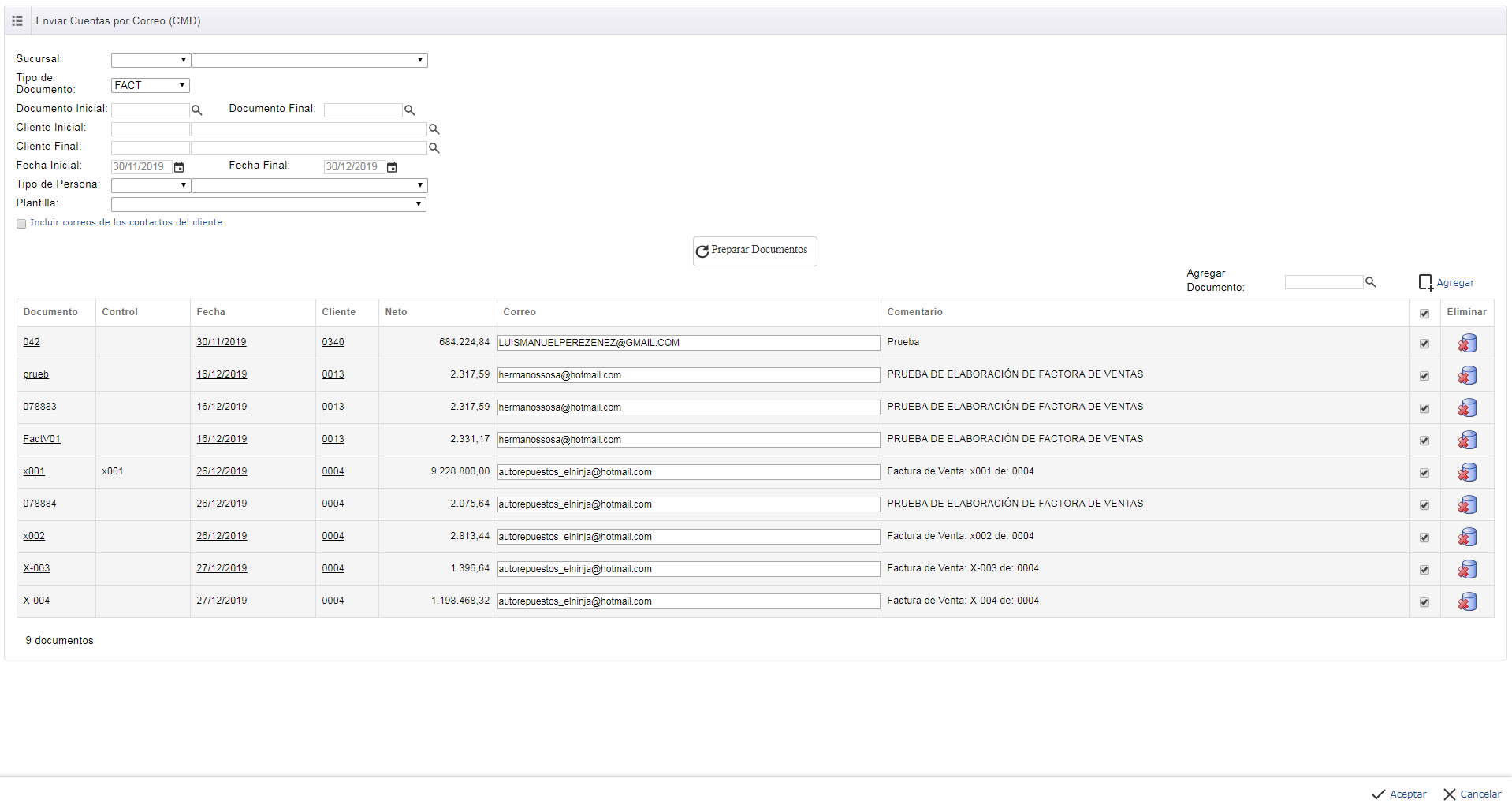Click the Cliente Inicial code input field
Image resolution: width=1512 pixels, height=811 pixels.
point(151,129)
